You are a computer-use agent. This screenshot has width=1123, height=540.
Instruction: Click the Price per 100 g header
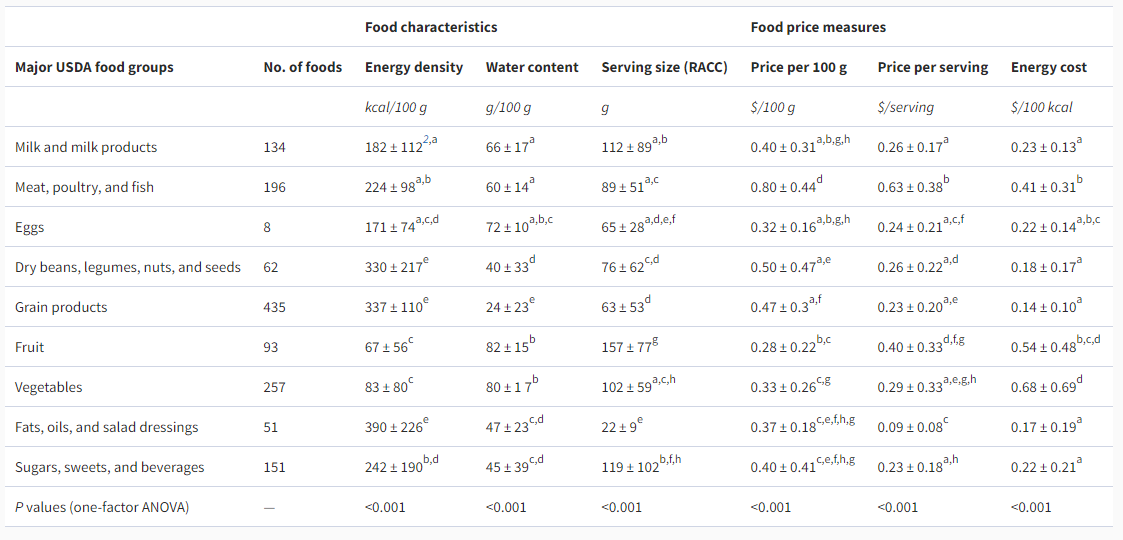799,67
